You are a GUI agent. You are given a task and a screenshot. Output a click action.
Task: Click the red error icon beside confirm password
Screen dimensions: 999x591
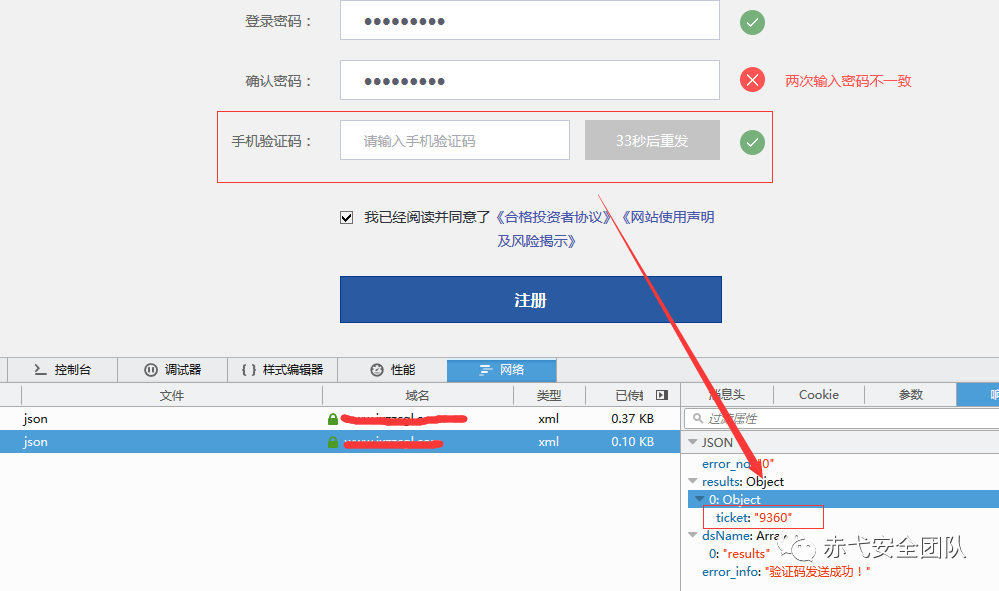(752, 80)
